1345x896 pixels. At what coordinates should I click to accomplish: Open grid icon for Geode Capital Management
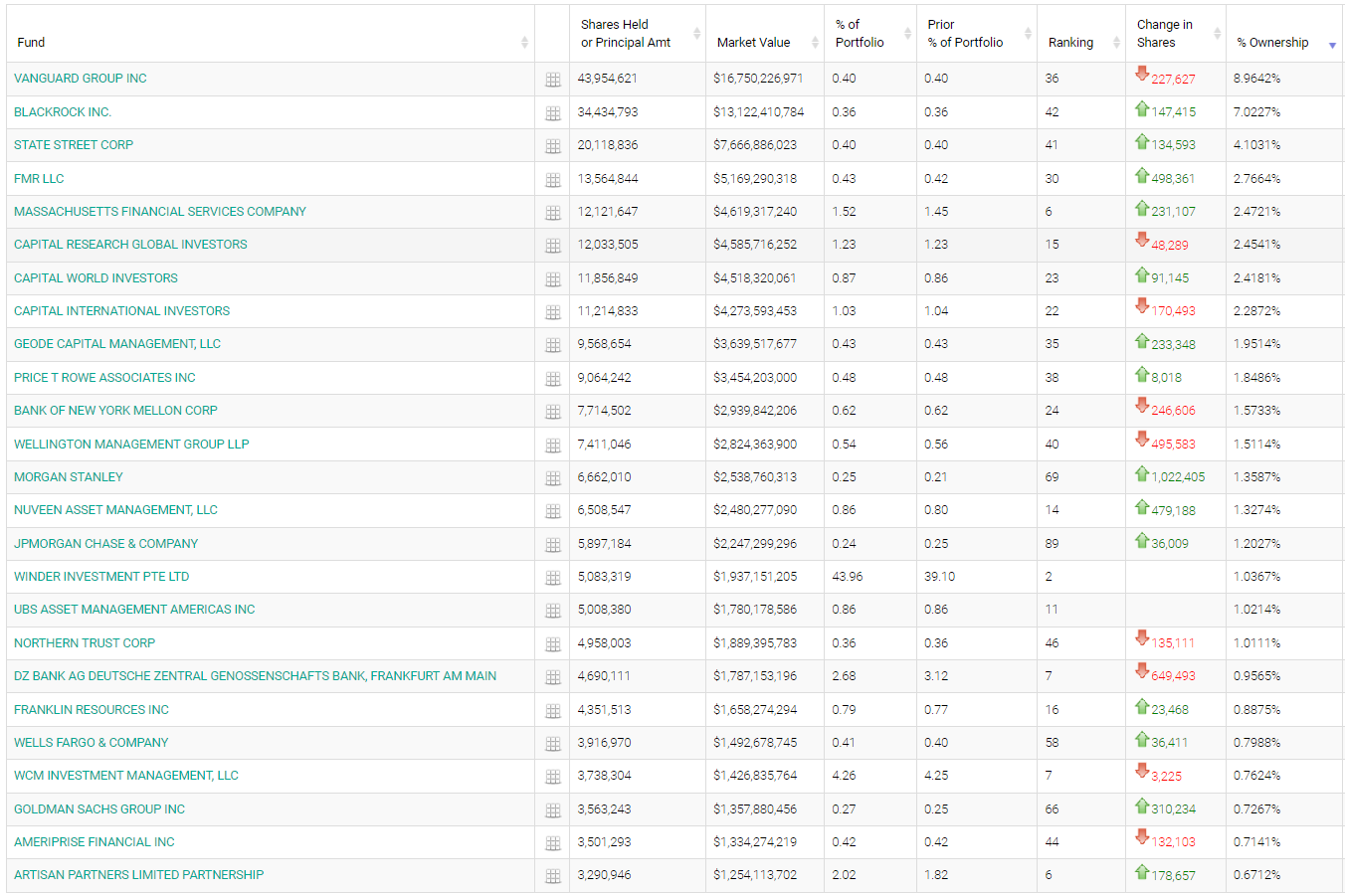pyautogui.click(x=553, y=345)
